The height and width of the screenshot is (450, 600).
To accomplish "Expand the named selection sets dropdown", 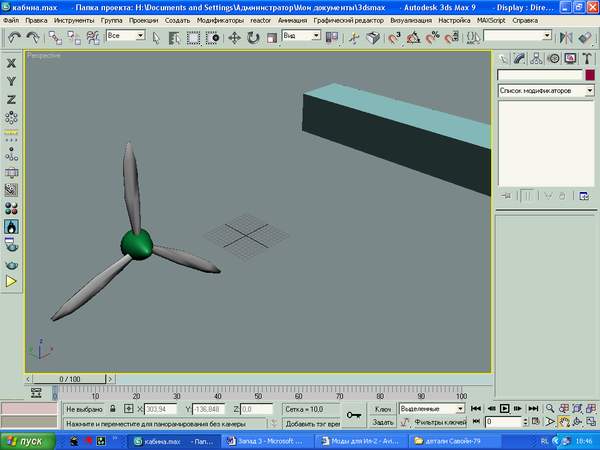I will [x=547, y=36].
